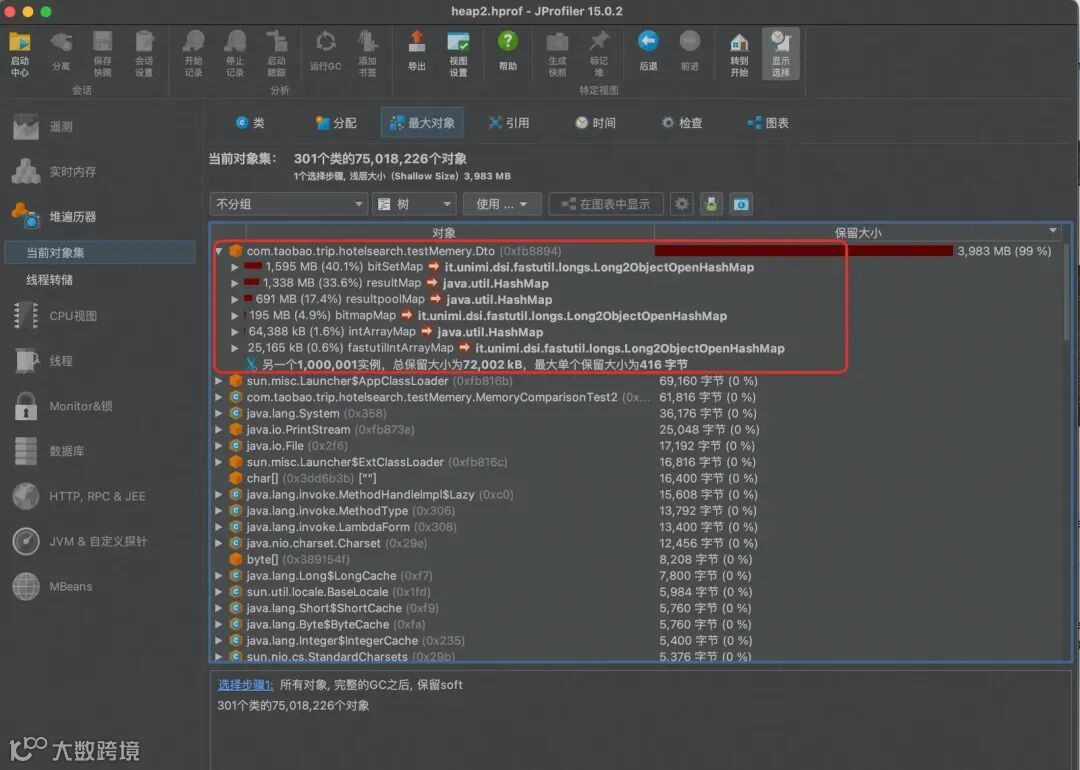
Task: Switch to the 检查 (Inspections) tab
Action: click(x=682, y=123)
